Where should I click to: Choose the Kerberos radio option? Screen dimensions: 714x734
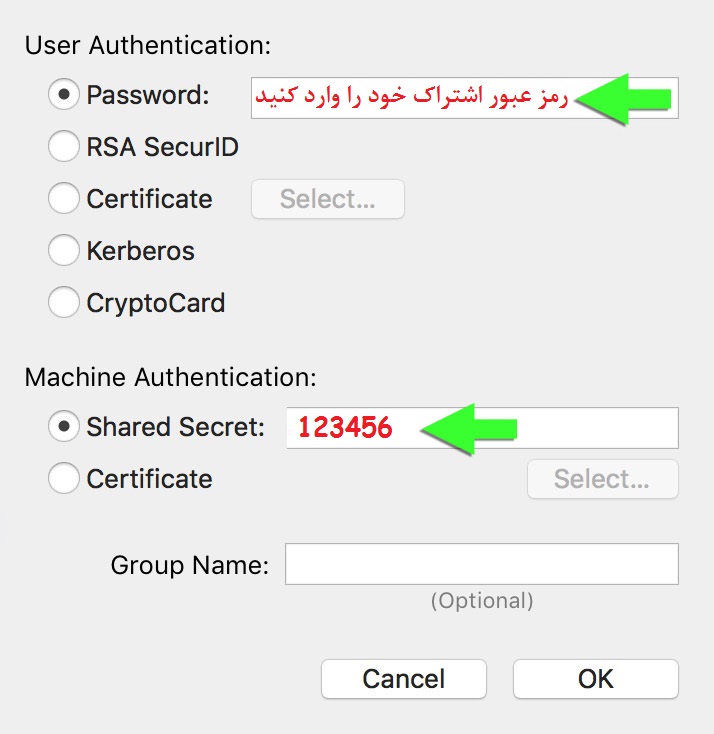[64, 250]
